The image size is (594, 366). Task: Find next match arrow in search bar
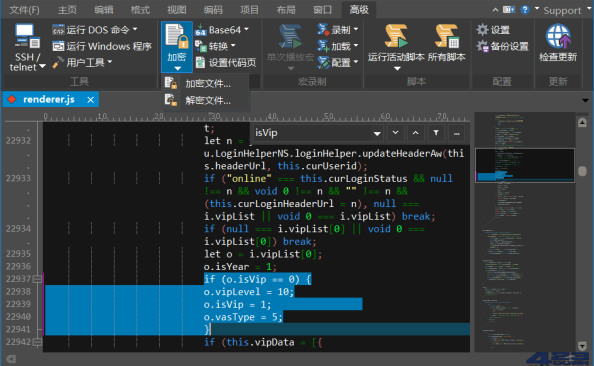tap(395, 133)
